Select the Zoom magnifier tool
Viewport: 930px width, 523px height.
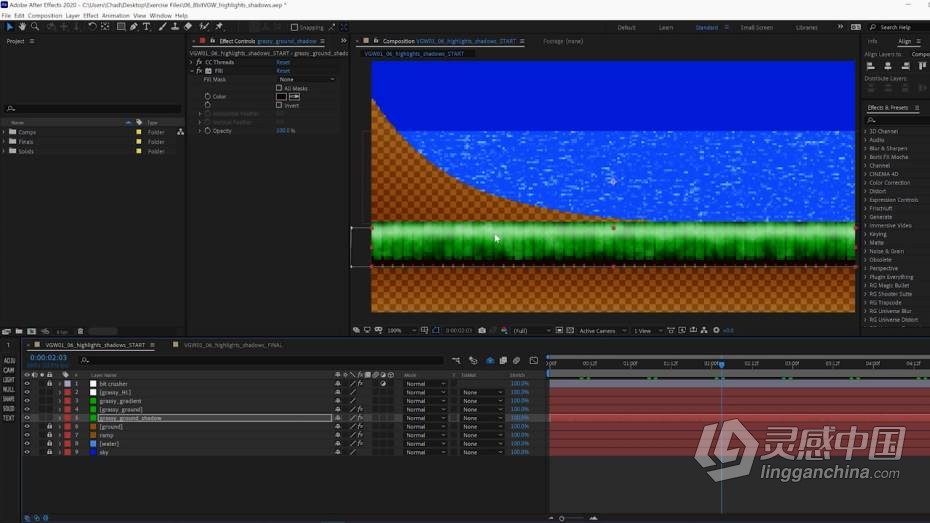coord(35,27)
